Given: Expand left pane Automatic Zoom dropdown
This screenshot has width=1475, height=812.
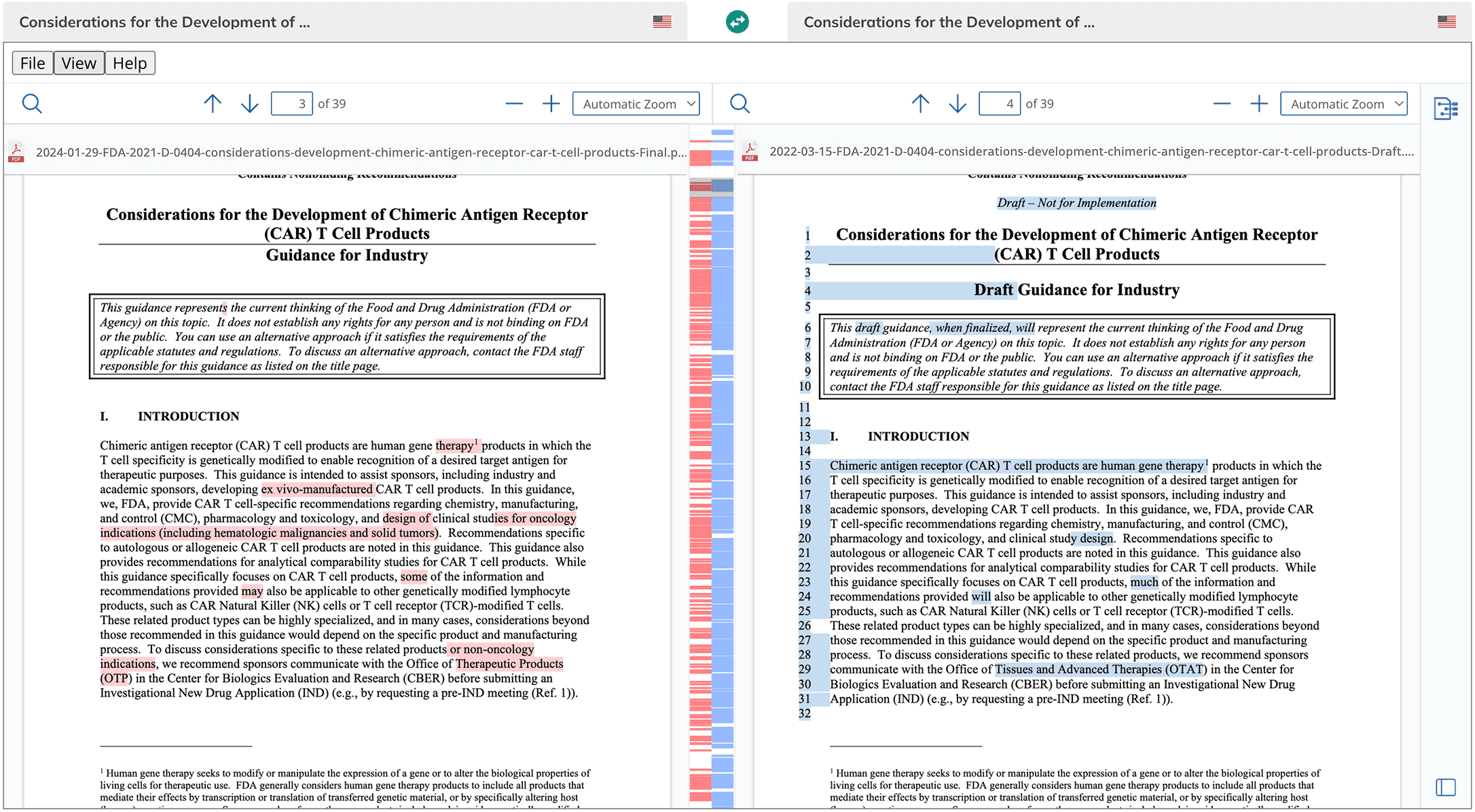Looking at the screenshot, I should (x=636, y=104).
